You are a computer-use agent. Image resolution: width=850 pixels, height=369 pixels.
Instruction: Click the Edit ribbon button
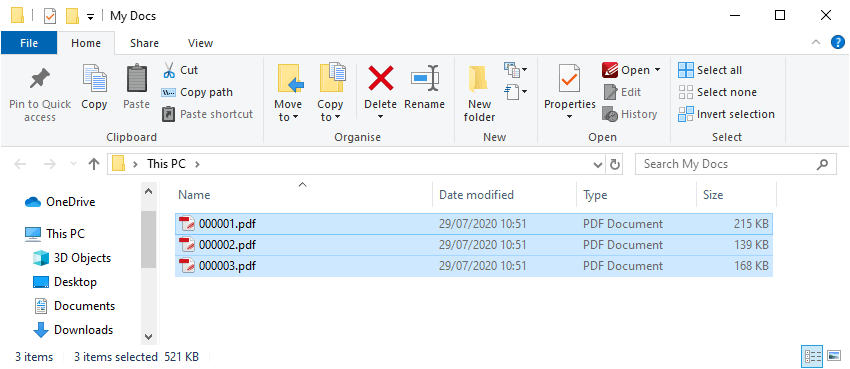click(x=622, y=92)
